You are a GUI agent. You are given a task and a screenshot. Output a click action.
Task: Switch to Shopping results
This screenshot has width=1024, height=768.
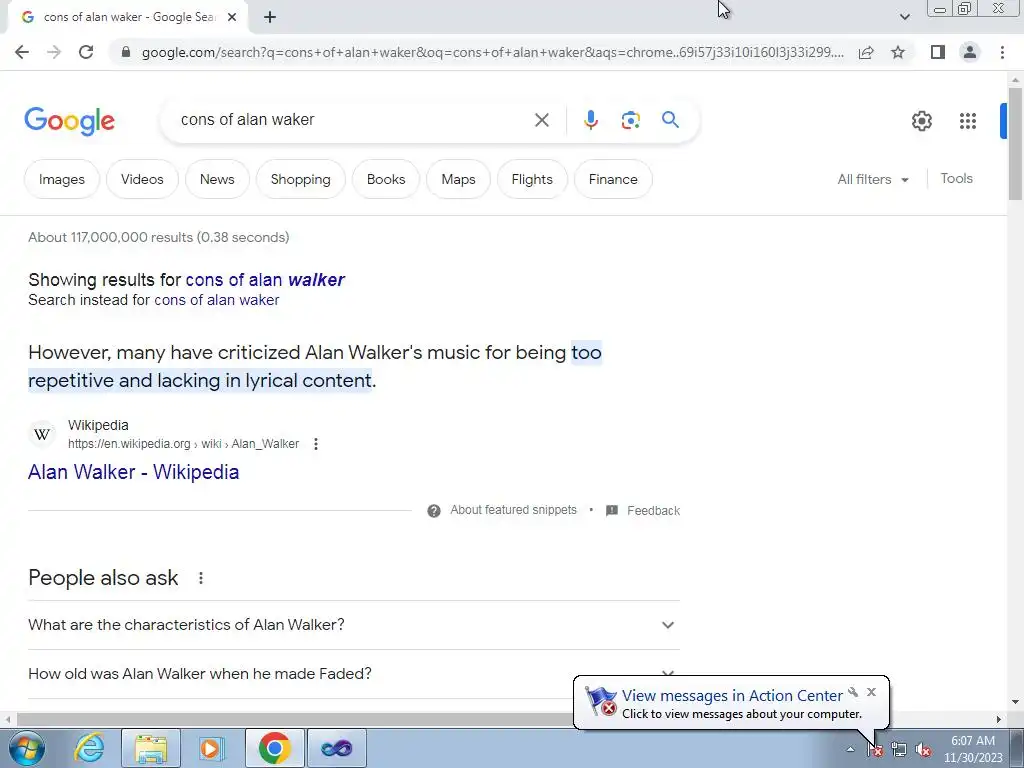[x=300, y=179]
